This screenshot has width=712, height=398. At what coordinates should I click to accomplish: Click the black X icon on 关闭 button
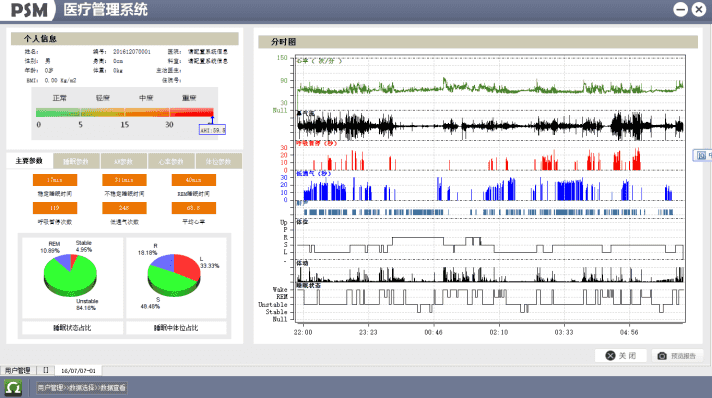(x=610, y=356)
